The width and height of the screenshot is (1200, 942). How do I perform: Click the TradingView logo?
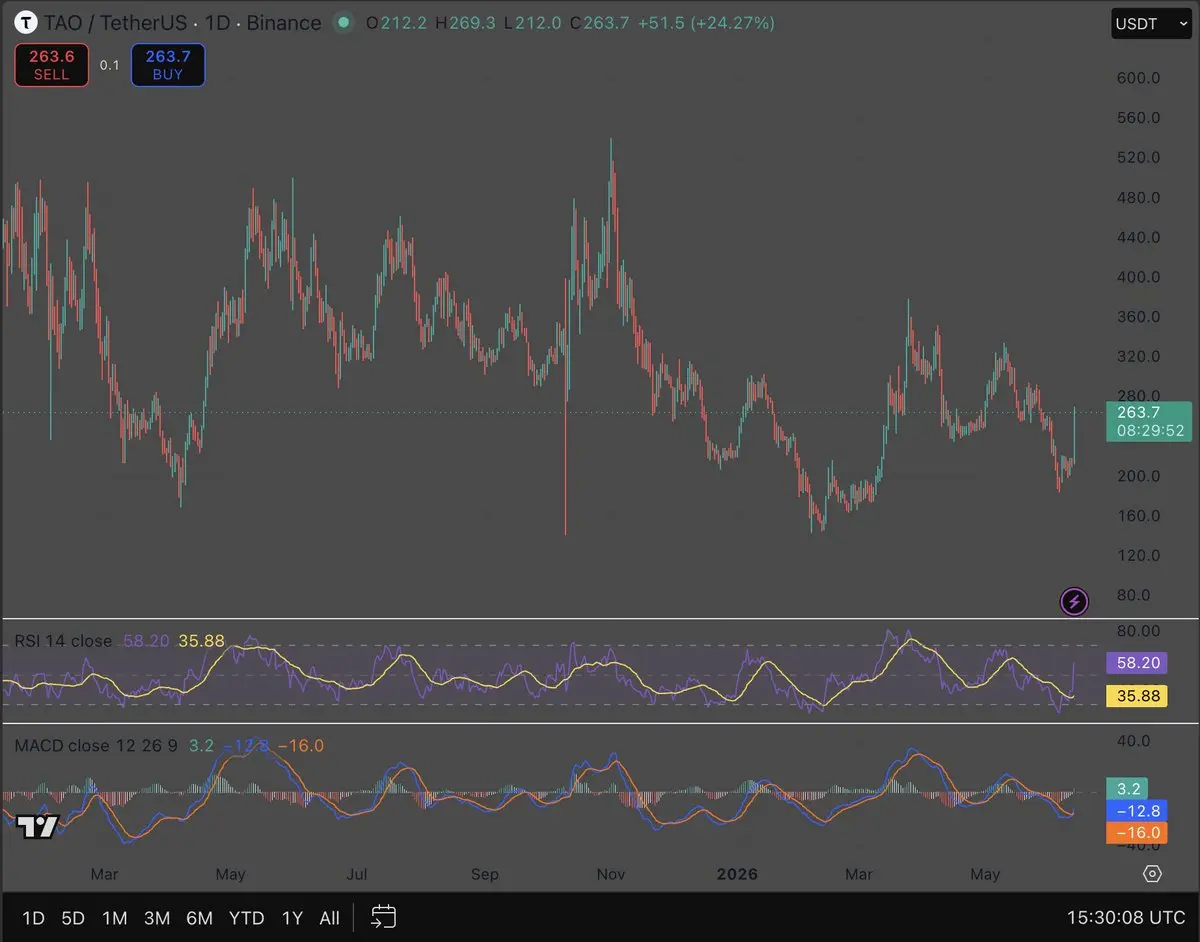(37, 826)
